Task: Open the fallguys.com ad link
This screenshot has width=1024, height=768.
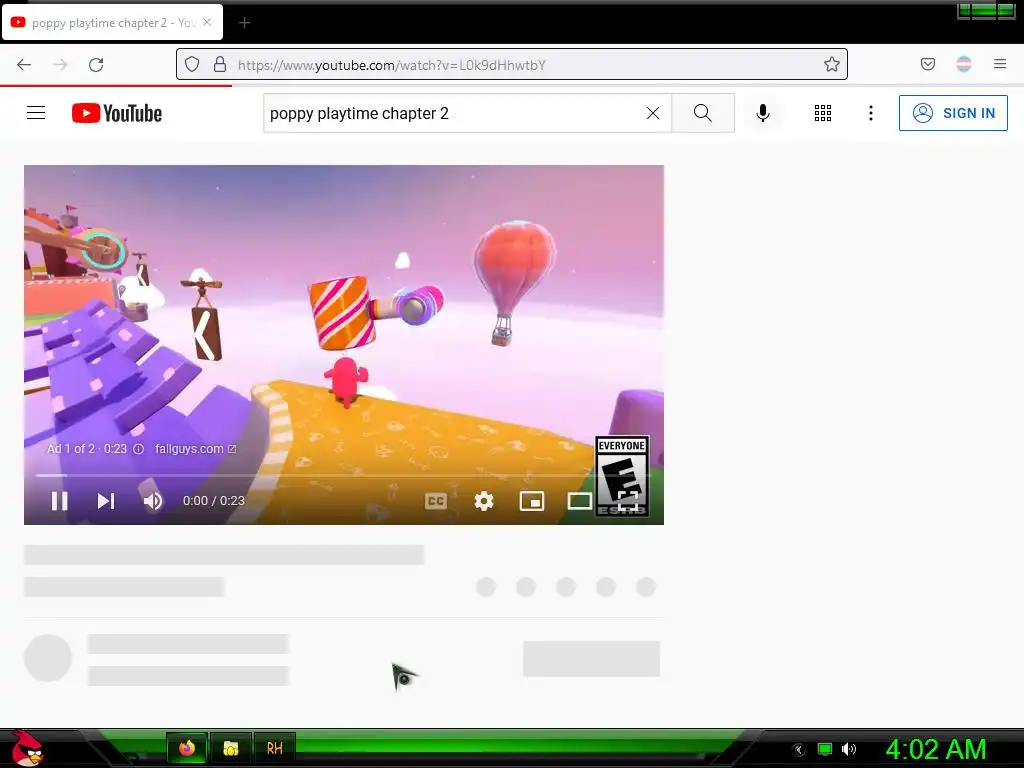Action: pos(195,449)
